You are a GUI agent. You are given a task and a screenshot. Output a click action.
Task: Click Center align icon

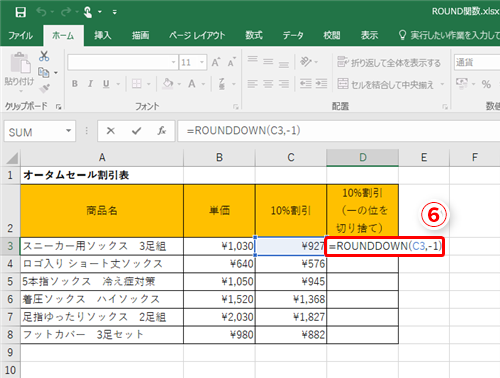point(268,84)
